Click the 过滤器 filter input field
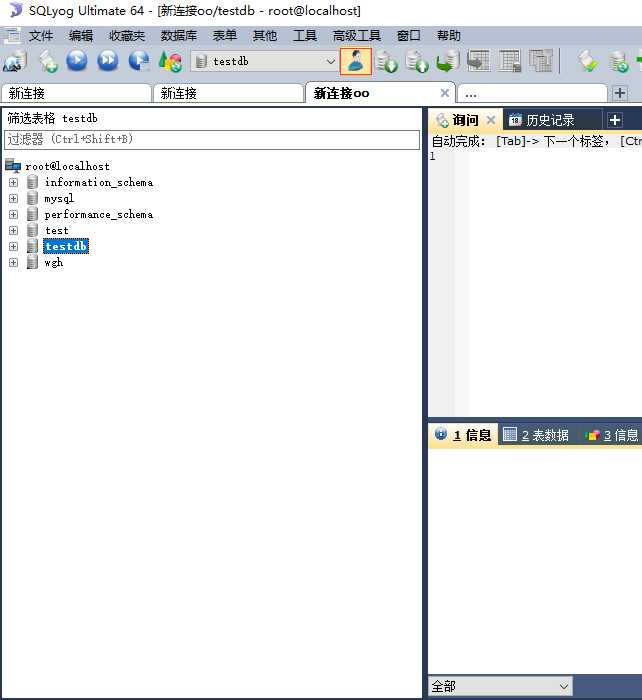The width and height of the screenshot is (642, 700). [212, 140]
